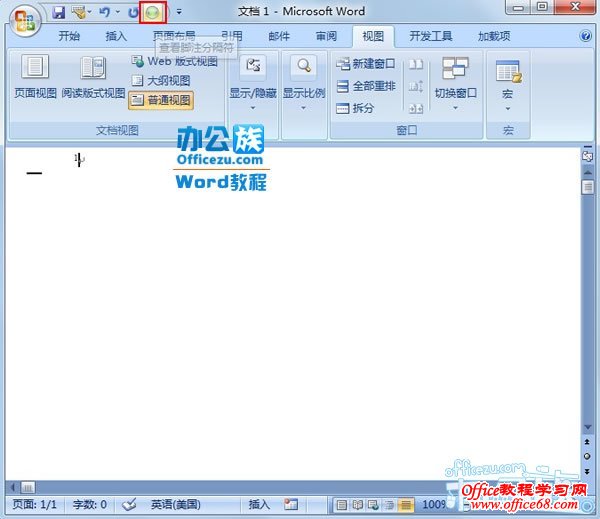Open the 开发工具 tab

(x=431, y=36)
